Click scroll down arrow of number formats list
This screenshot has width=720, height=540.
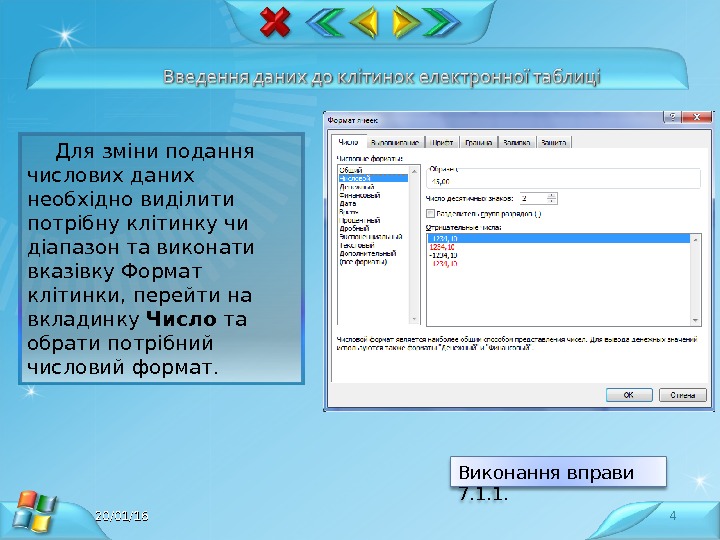pyautogui.click(x=414, y=319)
